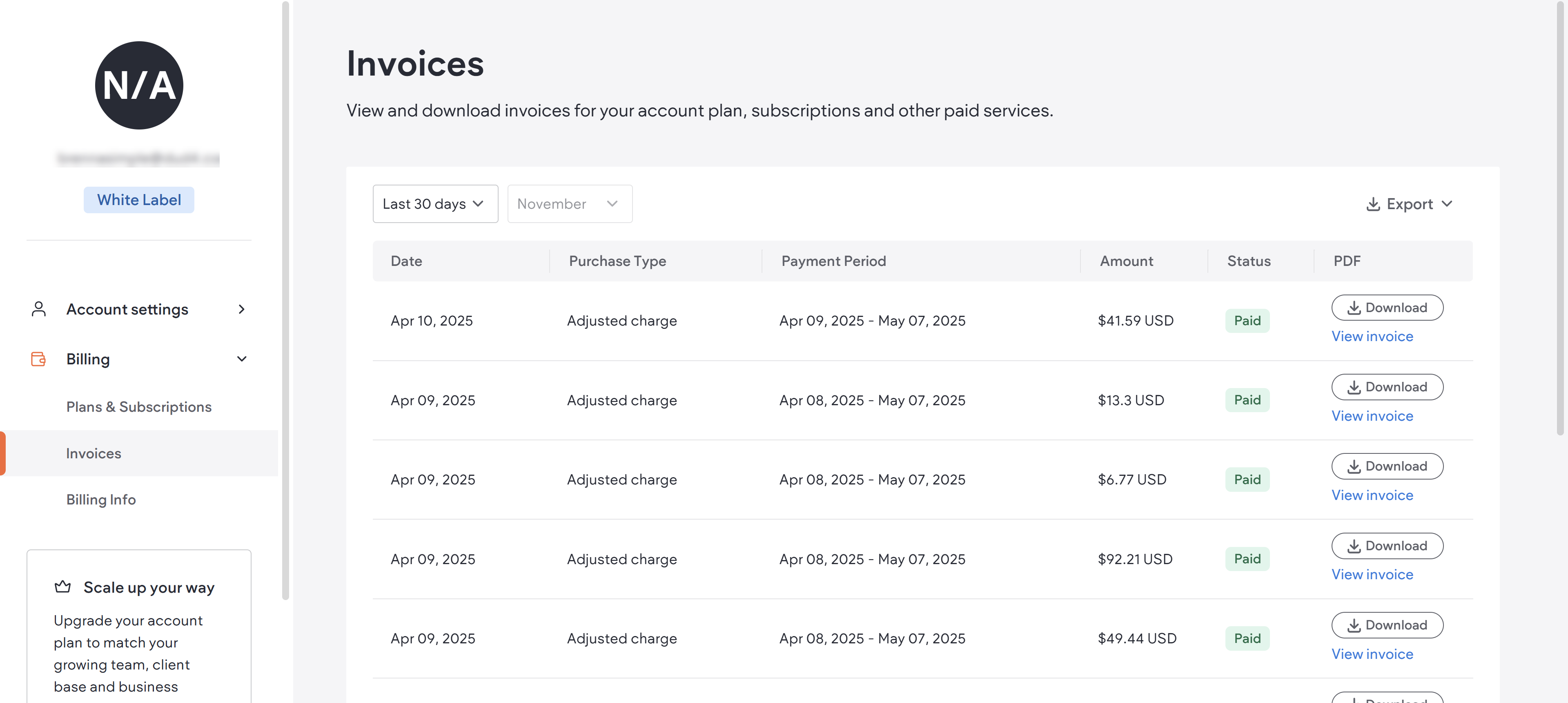Click the Account settings person icon
The height and width of the screenshot is (703, 1568).
pyautogui.click(x=38, y=308)
